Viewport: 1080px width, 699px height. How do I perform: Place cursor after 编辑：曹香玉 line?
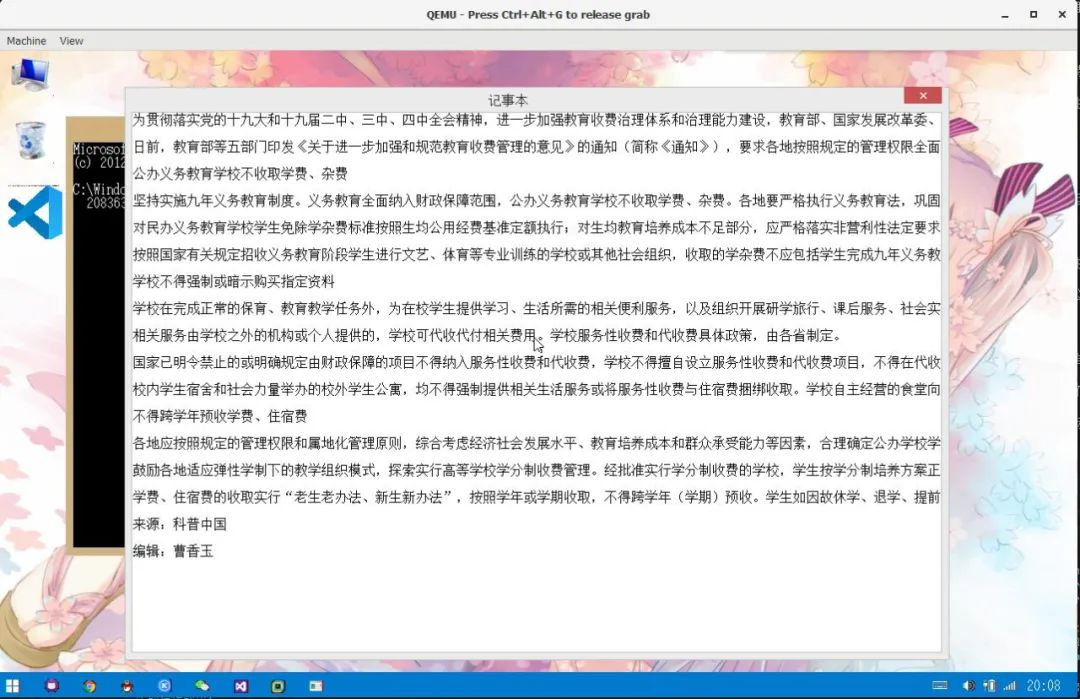pyautogui.click(x=215, y=551)
